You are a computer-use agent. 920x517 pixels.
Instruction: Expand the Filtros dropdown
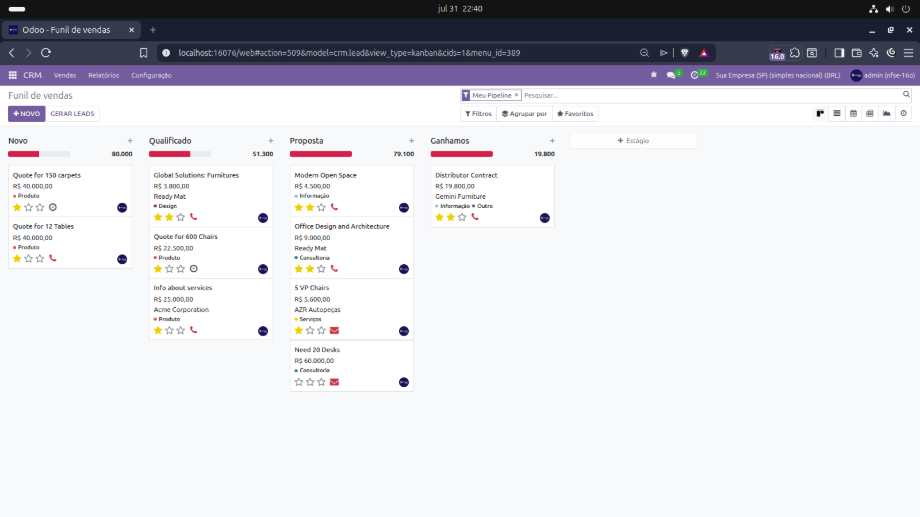[x=479, y=114]
